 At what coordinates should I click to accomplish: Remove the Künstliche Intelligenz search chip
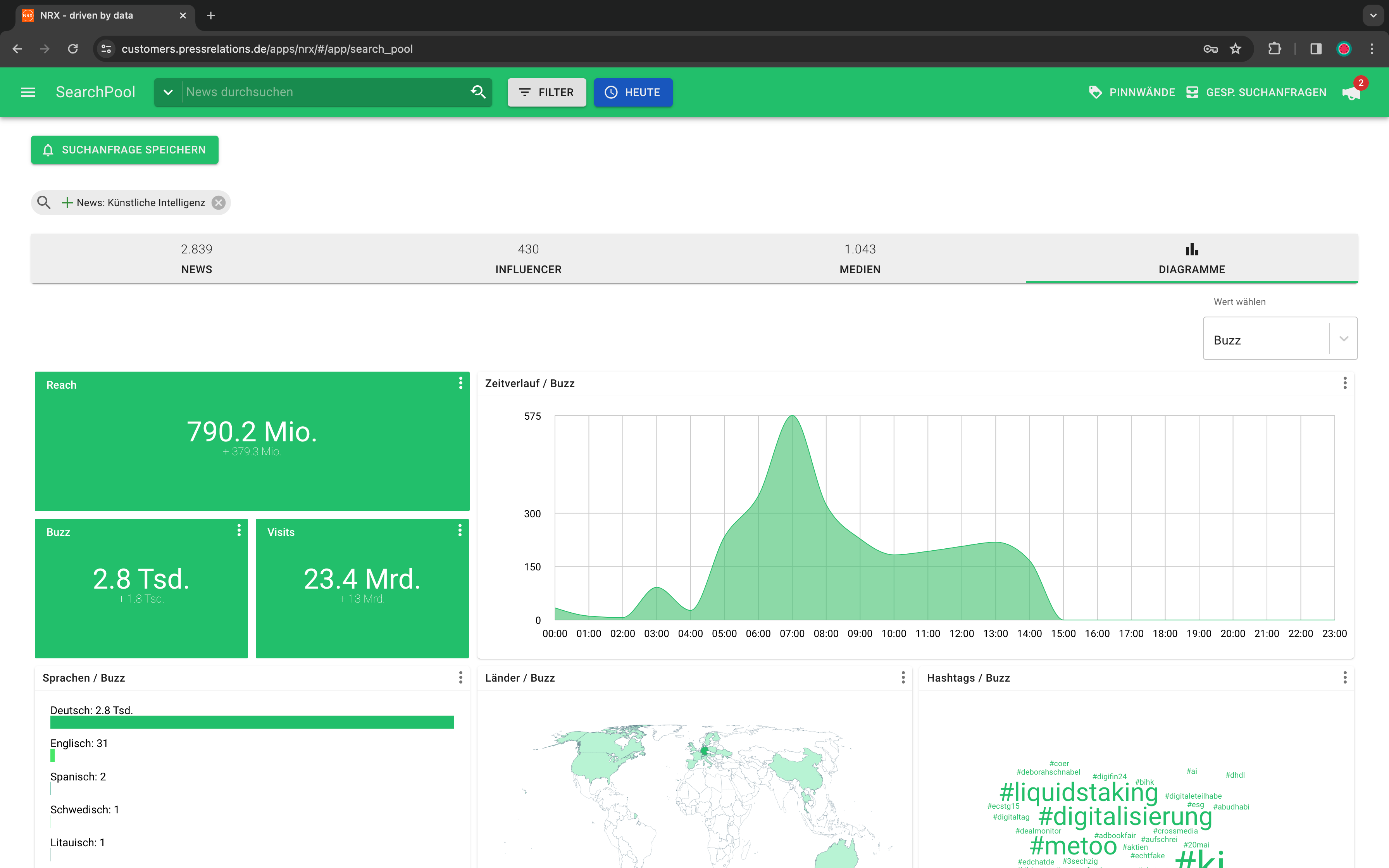pyautogui.click(x=219, y=203)
